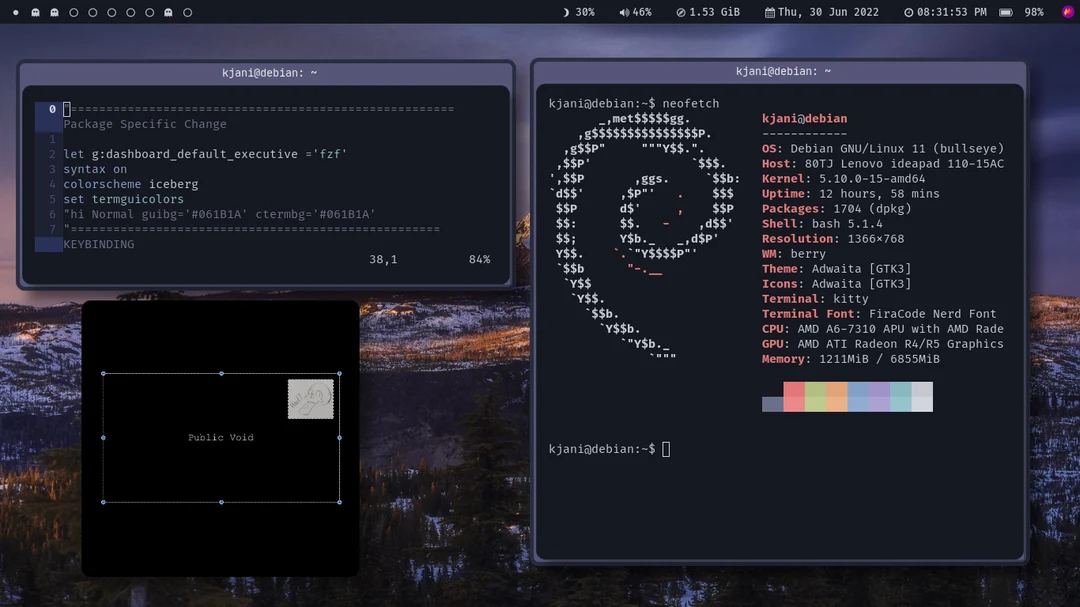
Task: Click the red swatch in the neofetch palette
Action: [793, 396]
